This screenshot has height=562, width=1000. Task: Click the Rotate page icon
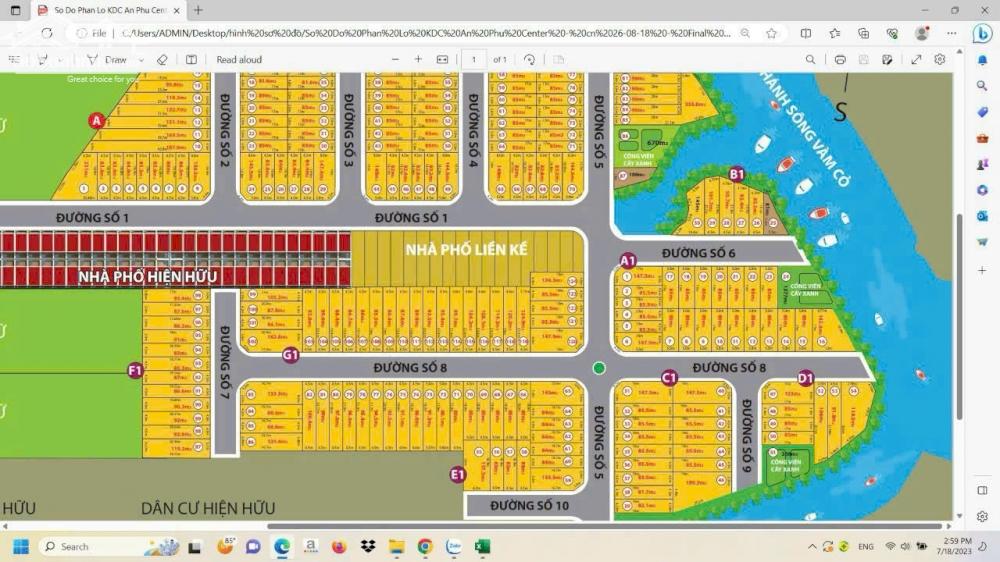coord(529,60)
